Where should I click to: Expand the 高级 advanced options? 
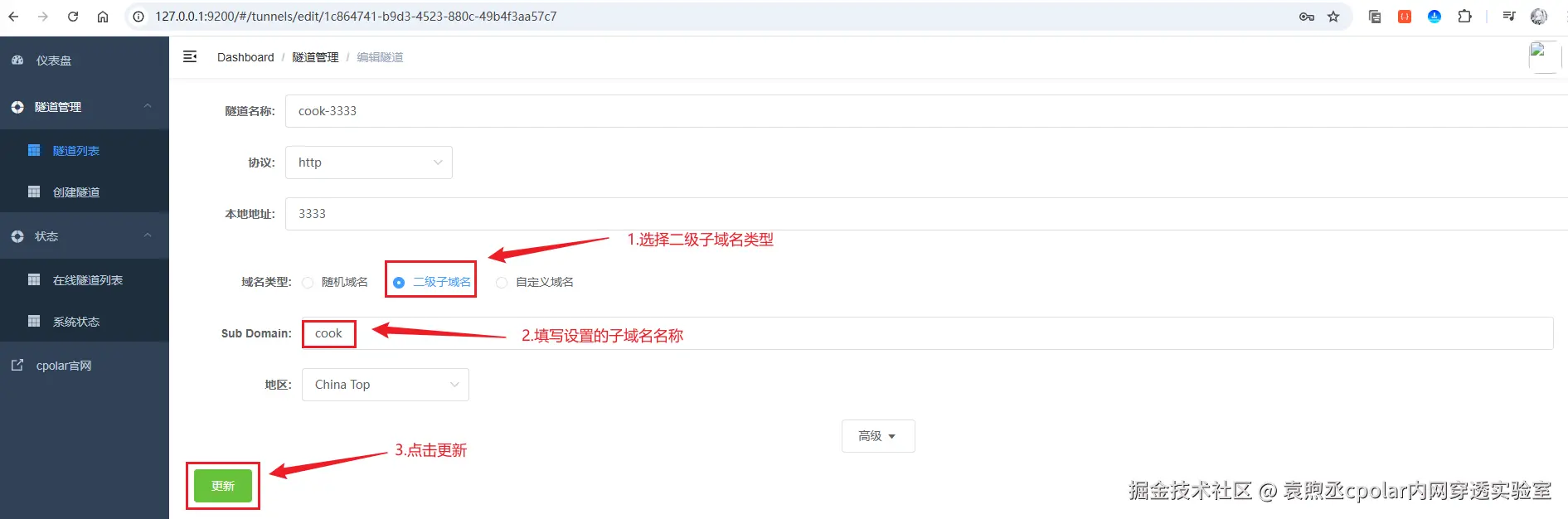pos(878,436)
